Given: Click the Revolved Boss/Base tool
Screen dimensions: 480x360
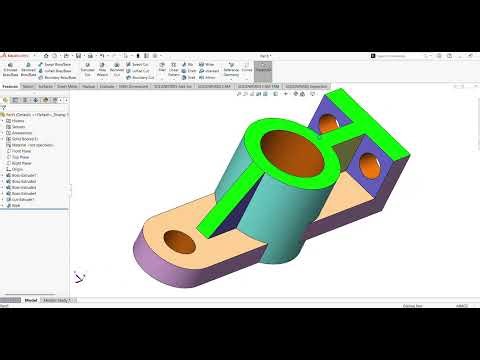Looking at the screenshot, I should (x=28, y=70).
